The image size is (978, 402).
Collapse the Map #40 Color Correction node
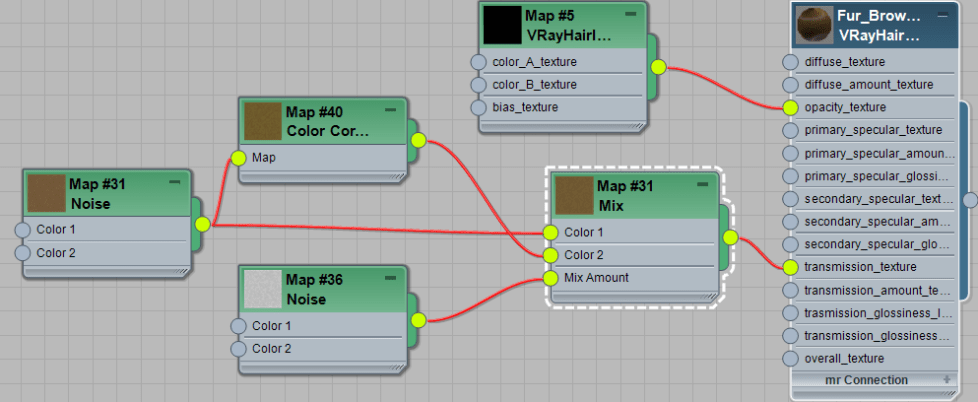[x=391, y=110]
